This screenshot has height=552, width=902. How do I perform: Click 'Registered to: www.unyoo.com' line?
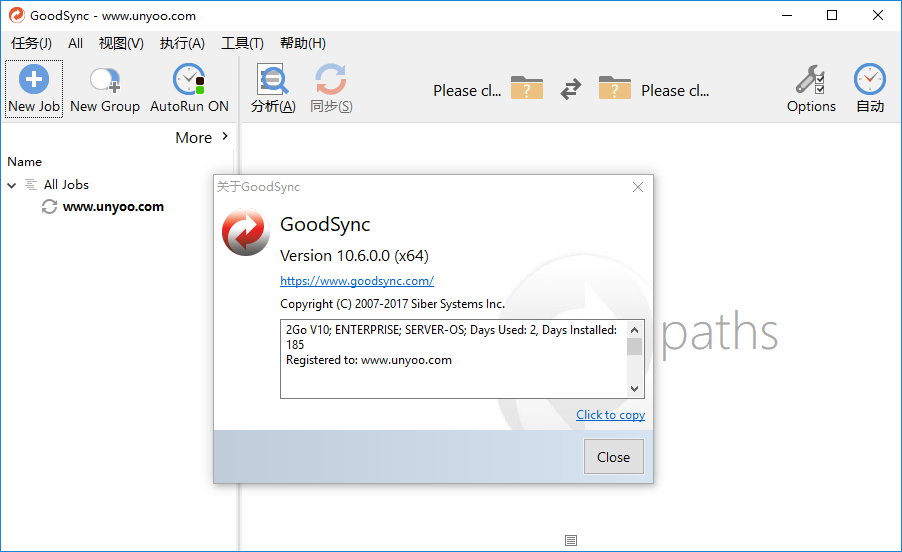click(369, 360)
